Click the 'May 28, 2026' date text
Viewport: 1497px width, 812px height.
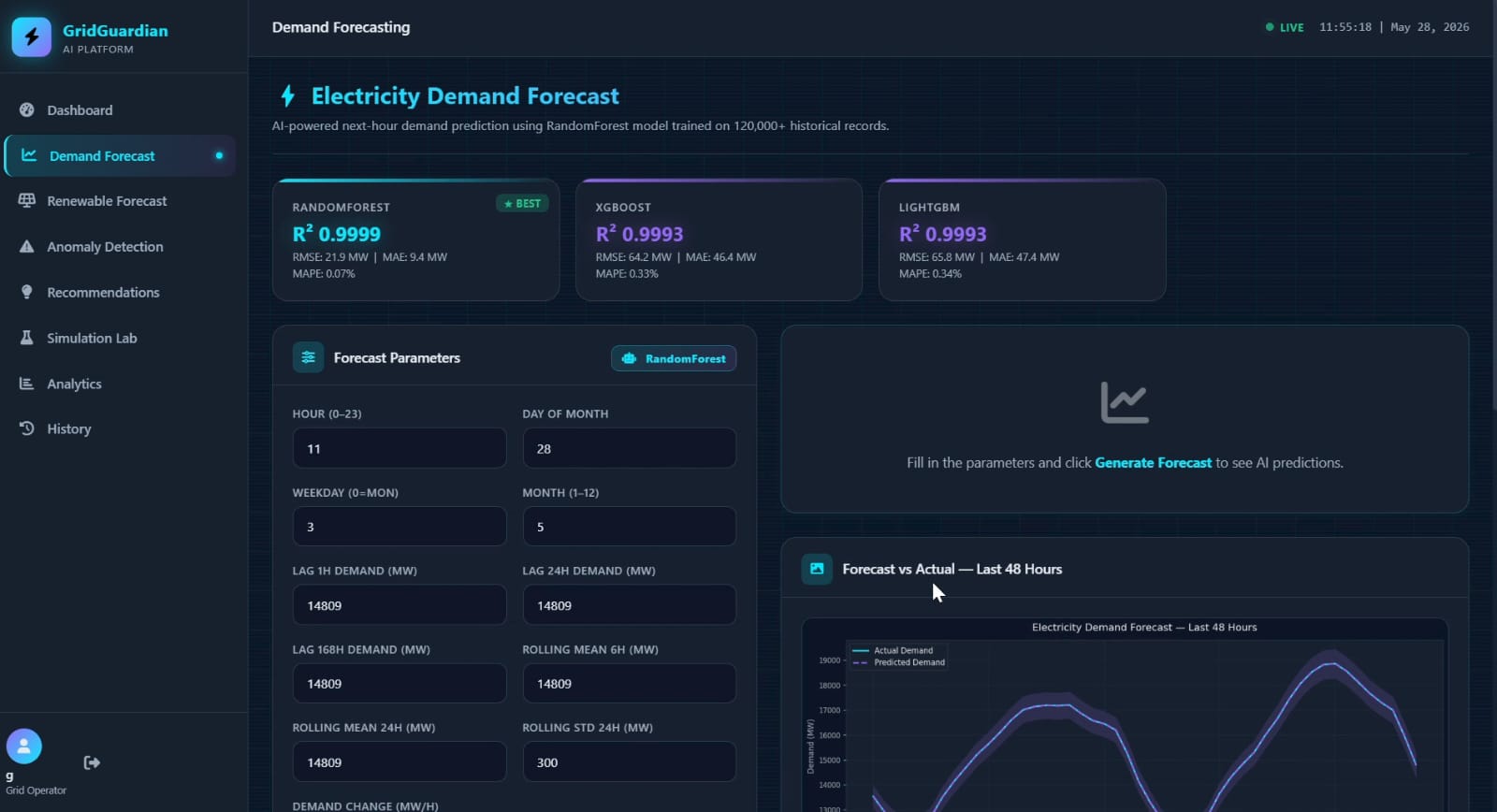click(1430, 27)
